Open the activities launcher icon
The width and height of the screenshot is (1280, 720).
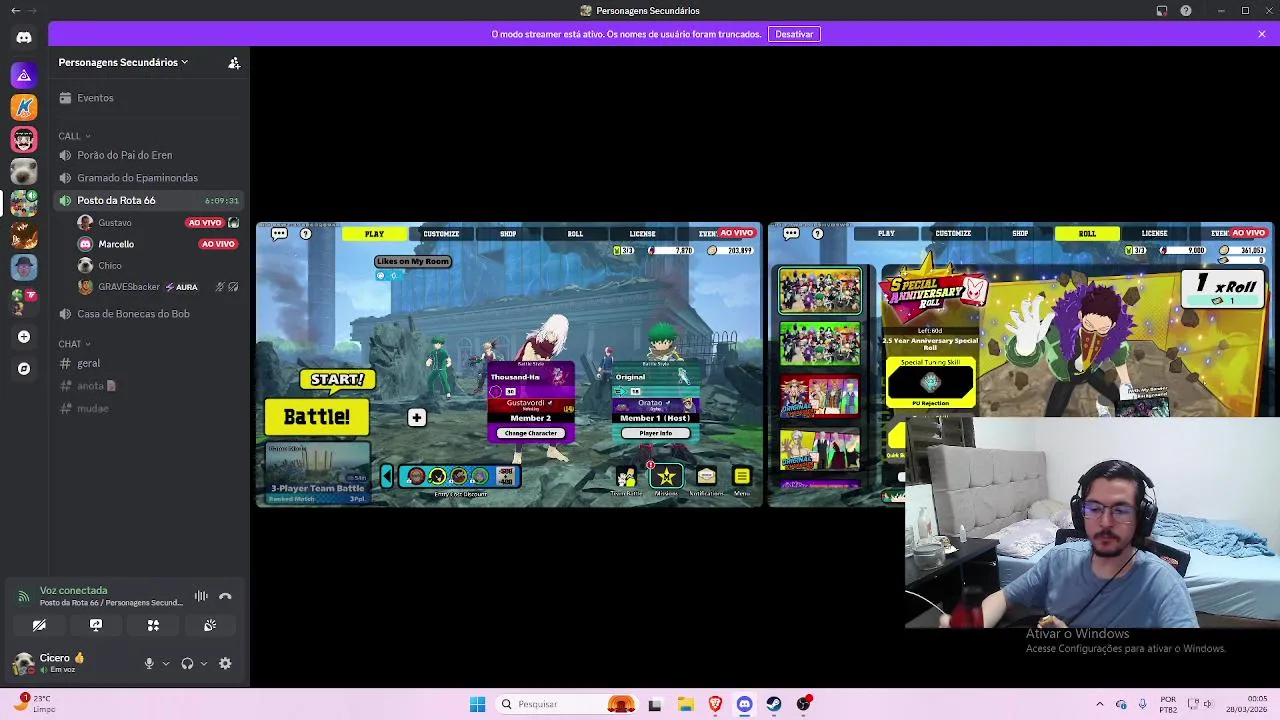pyautogui.click(x=153, y=625)
